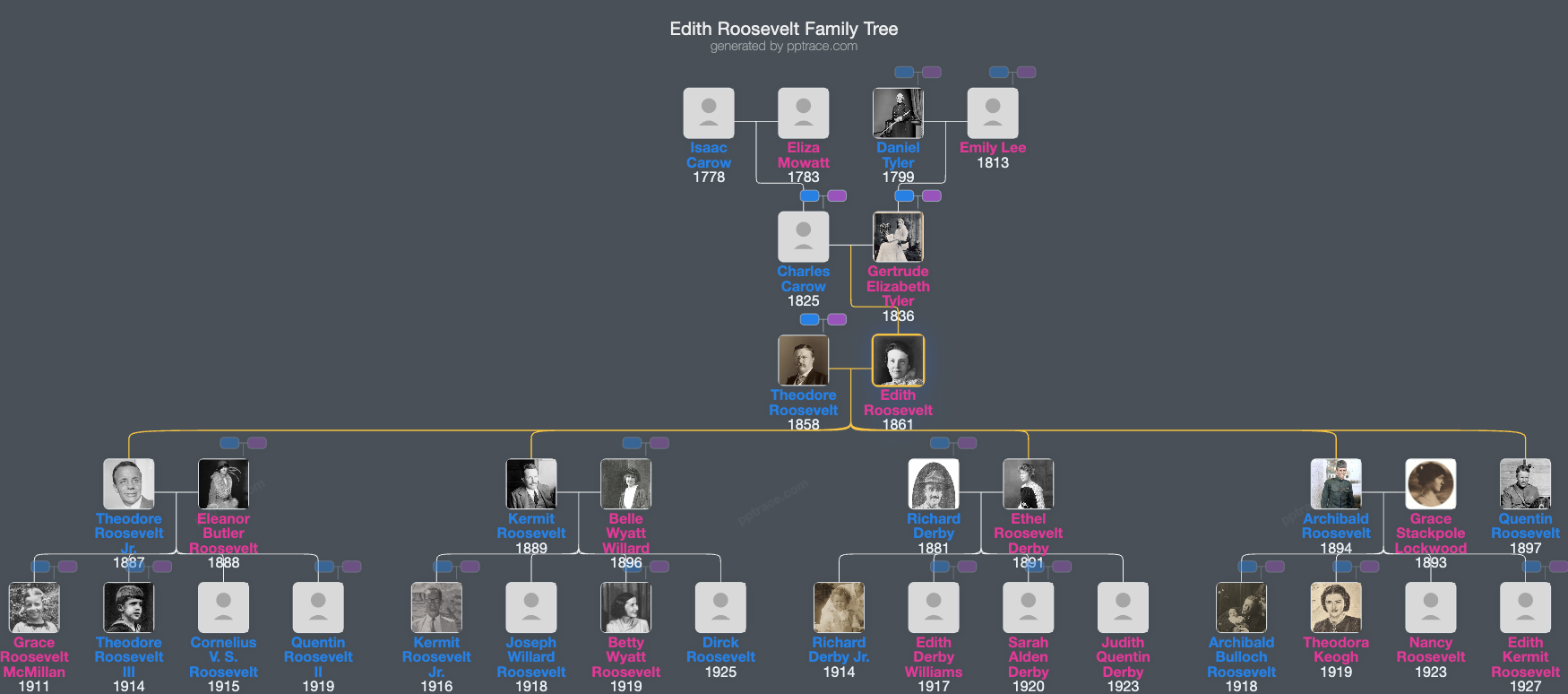1568x694 pixels.
Task: Open Theodore Roosevelt III's portrait
Action: coord(129,608)
